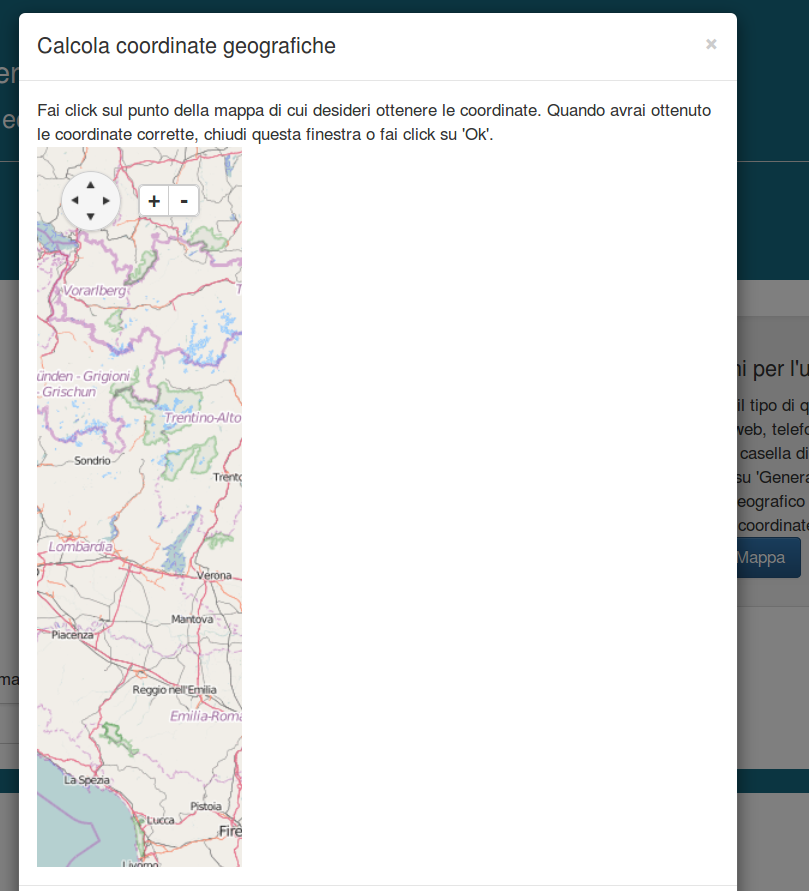Click the Emilia-Romagna region label
The image size is (809, 891).
click(x=206, y=716)
